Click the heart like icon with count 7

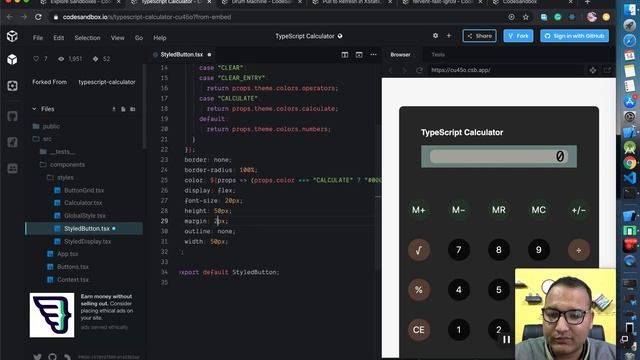[x=36, y=59]
